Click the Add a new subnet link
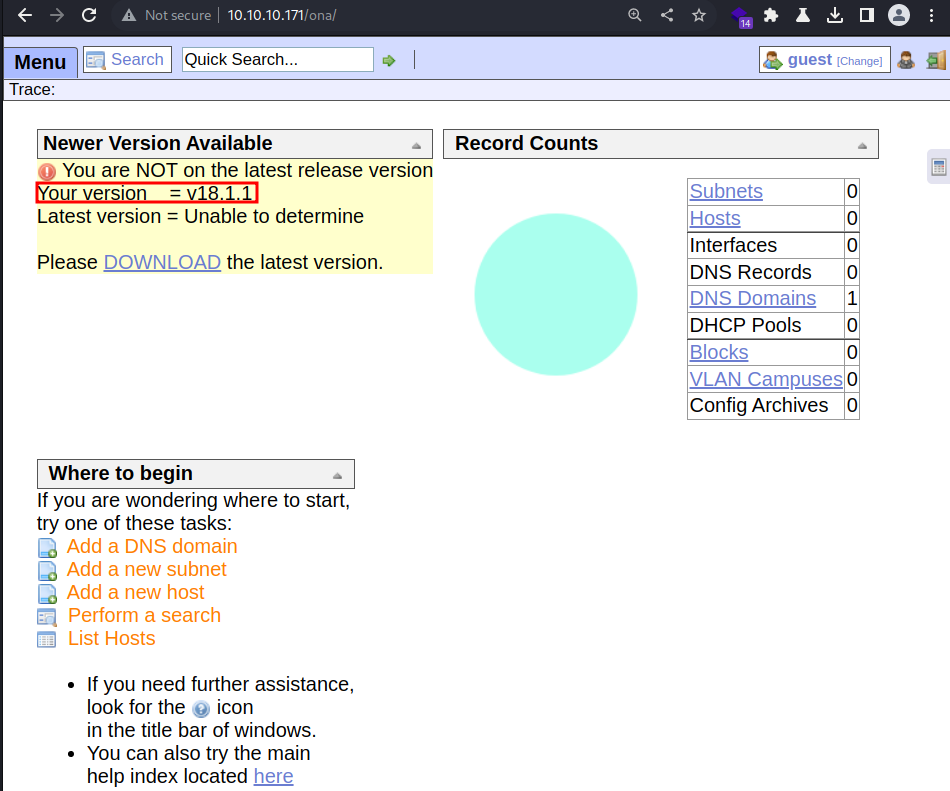This screenshot has width=950, height=791. tap(147, 569)
